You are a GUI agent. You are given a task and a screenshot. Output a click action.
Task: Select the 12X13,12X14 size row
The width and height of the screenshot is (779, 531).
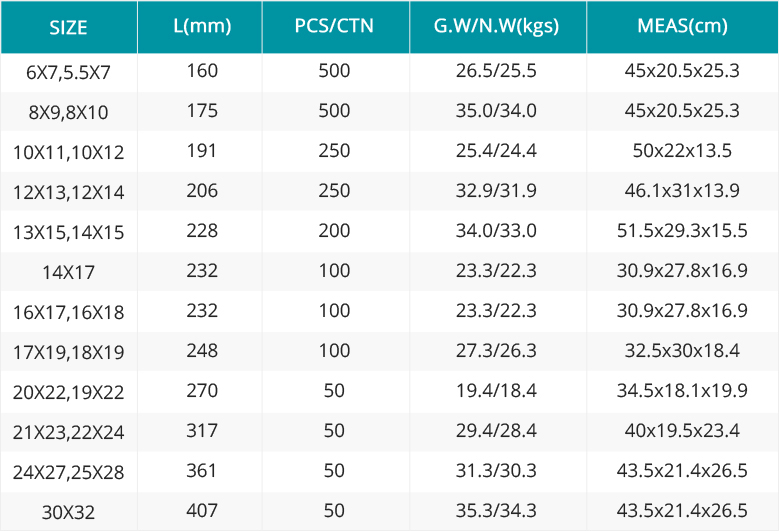pos(390,191)
